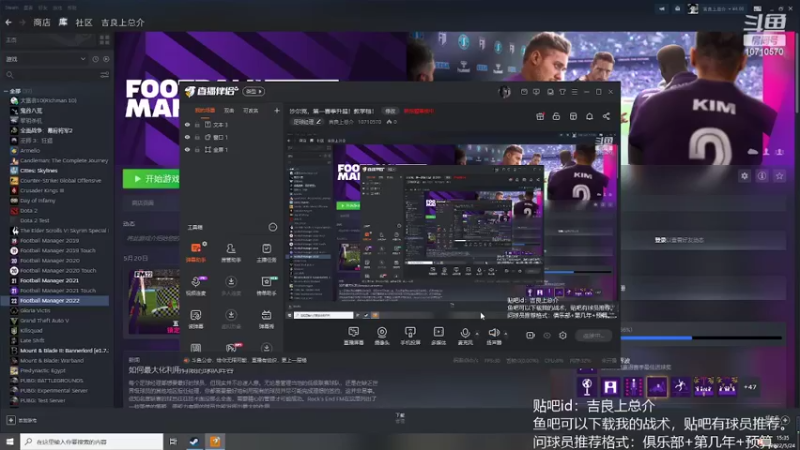Open the Steam 商店 tab

coord(42,22)
